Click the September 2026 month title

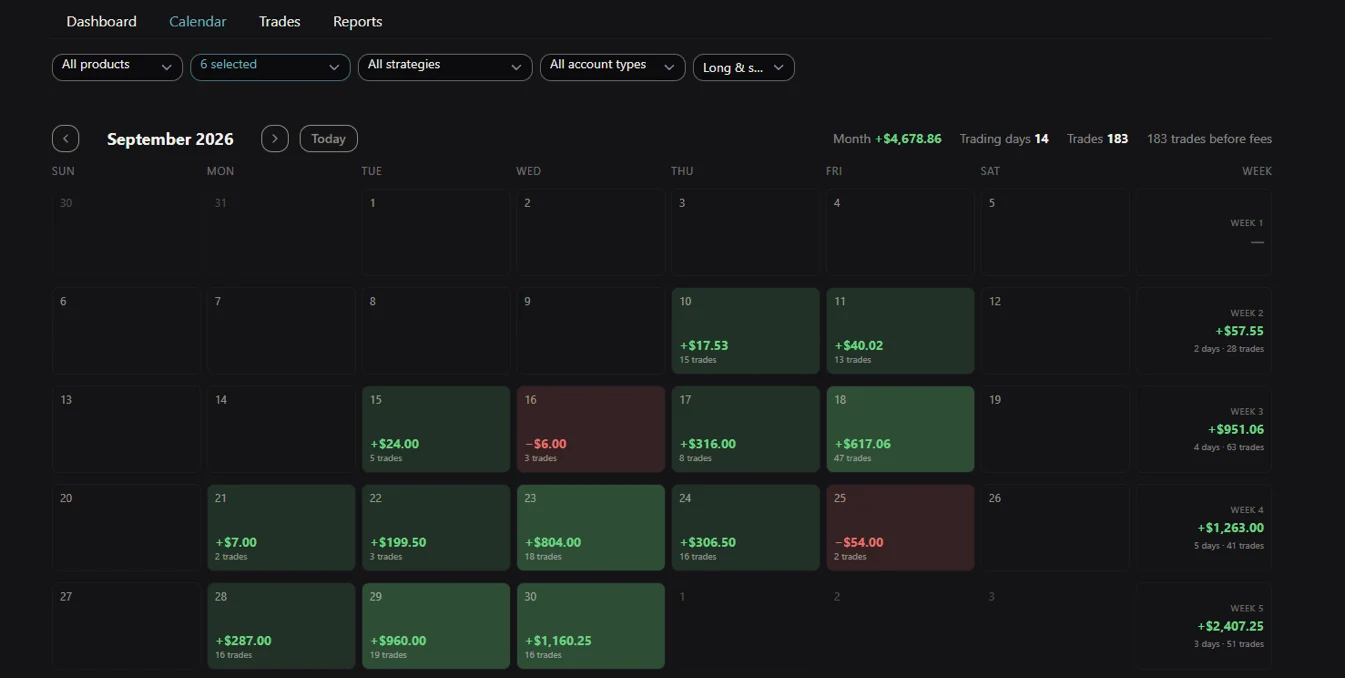pos(170,139)
